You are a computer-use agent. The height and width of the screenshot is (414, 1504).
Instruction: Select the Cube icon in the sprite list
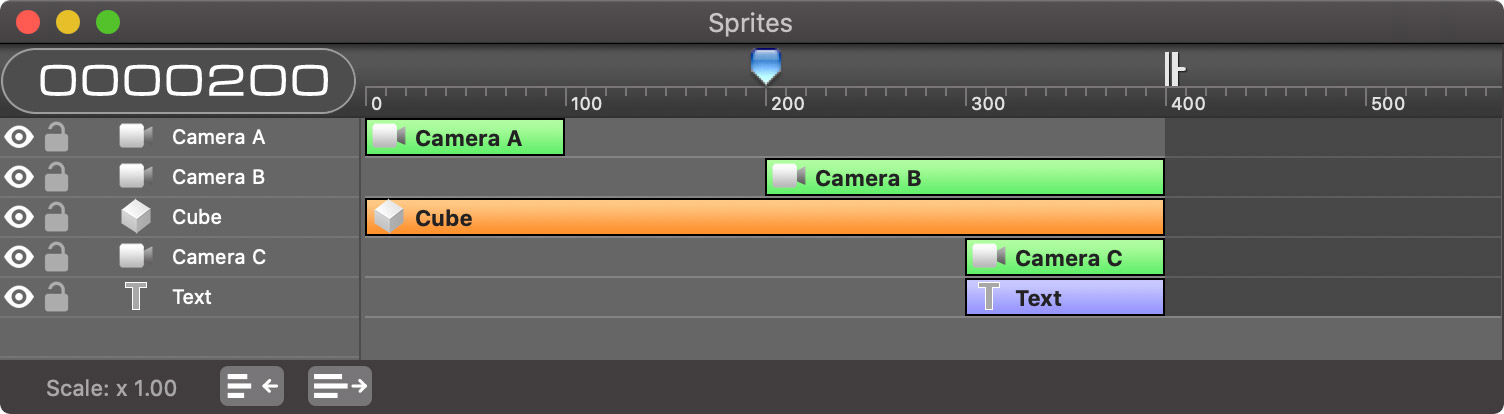(135, 217)
